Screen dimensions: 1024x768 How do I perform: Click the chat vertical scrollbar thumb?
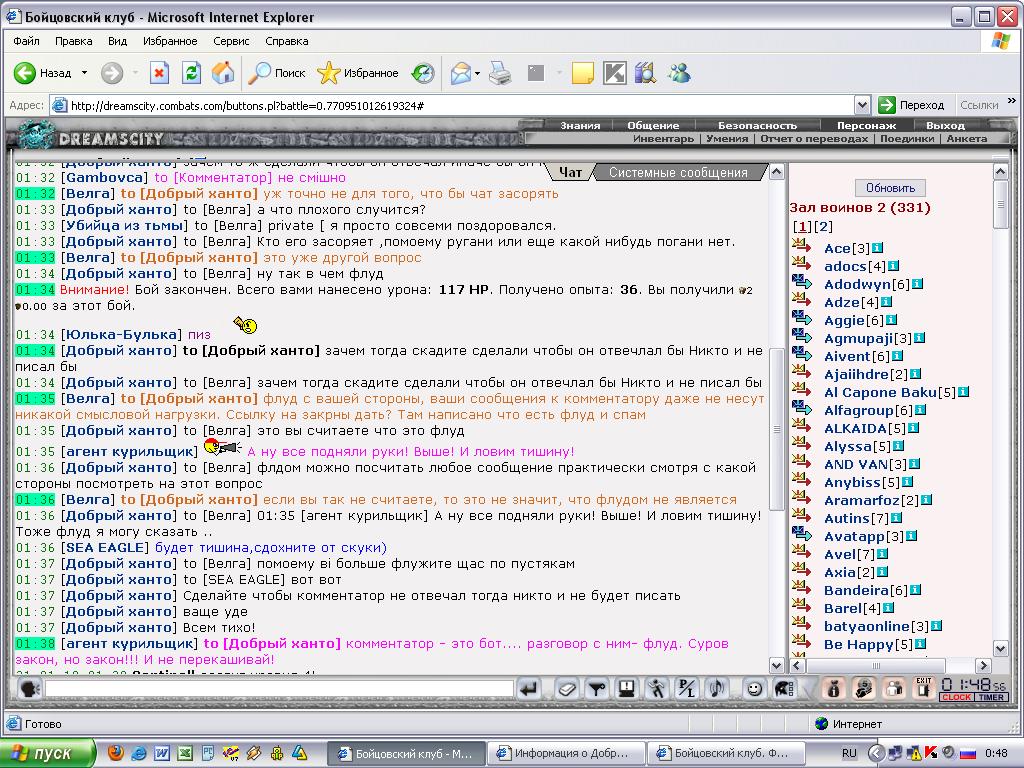coord(776,430)
